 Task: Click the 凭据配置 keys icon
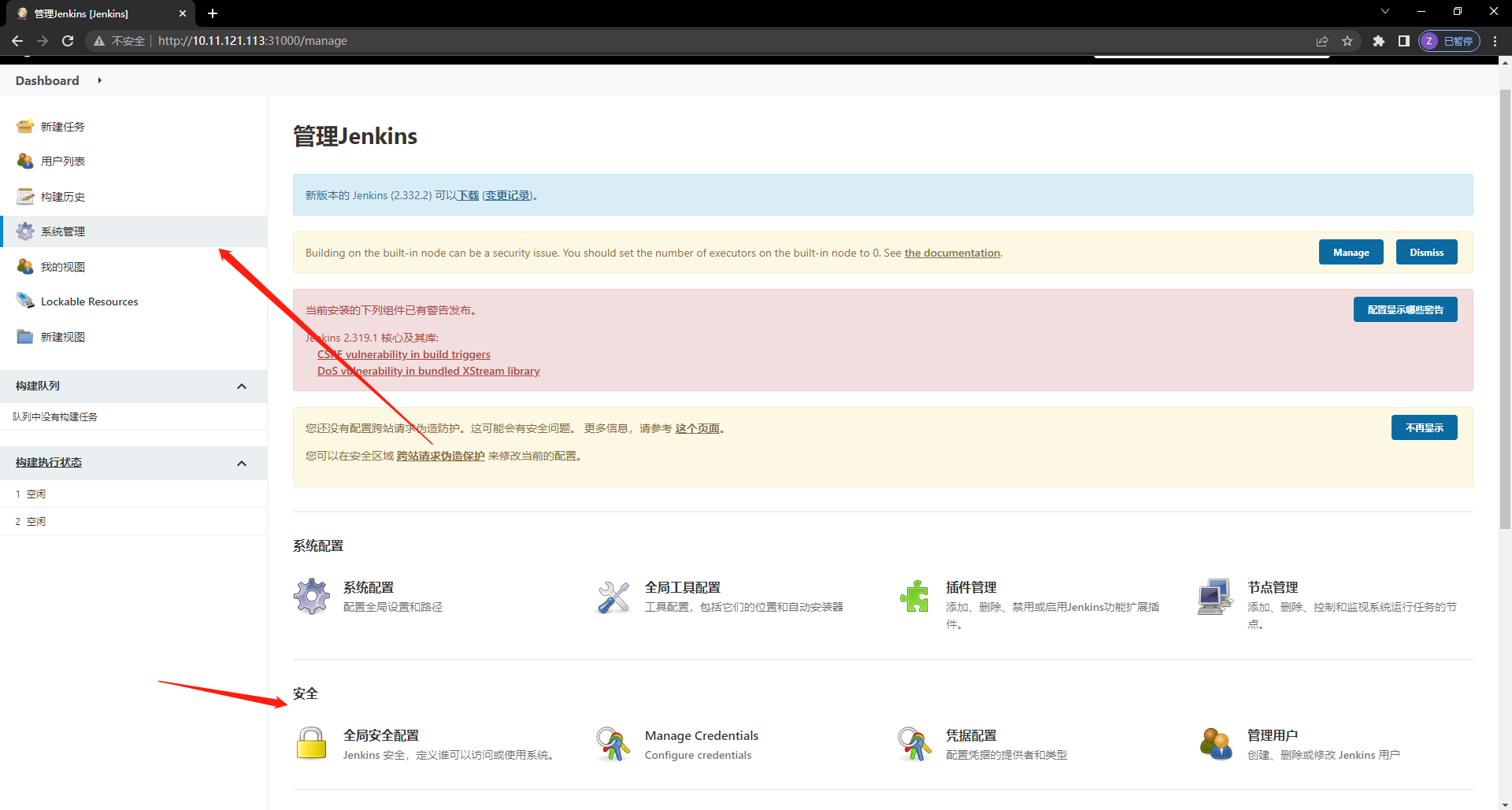tap(914, 744)
